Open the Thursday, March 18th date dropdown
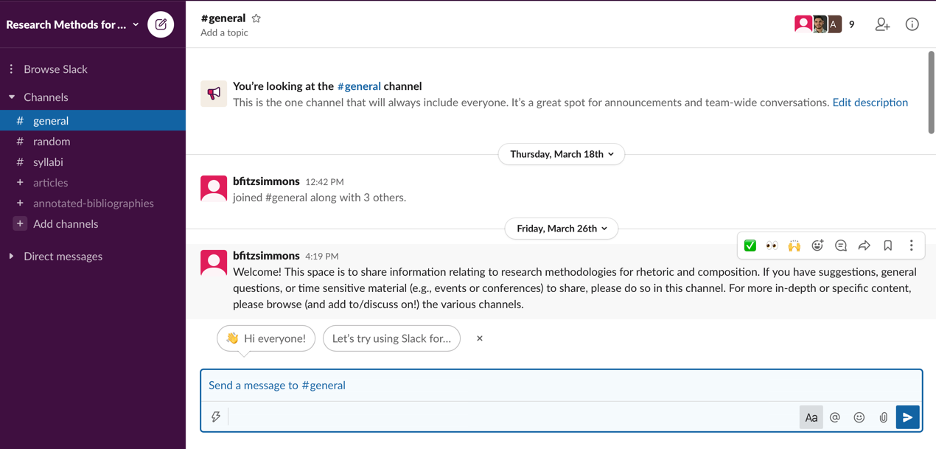The width and height of the screenshot is (936, 450). click(x=561, y=154)
